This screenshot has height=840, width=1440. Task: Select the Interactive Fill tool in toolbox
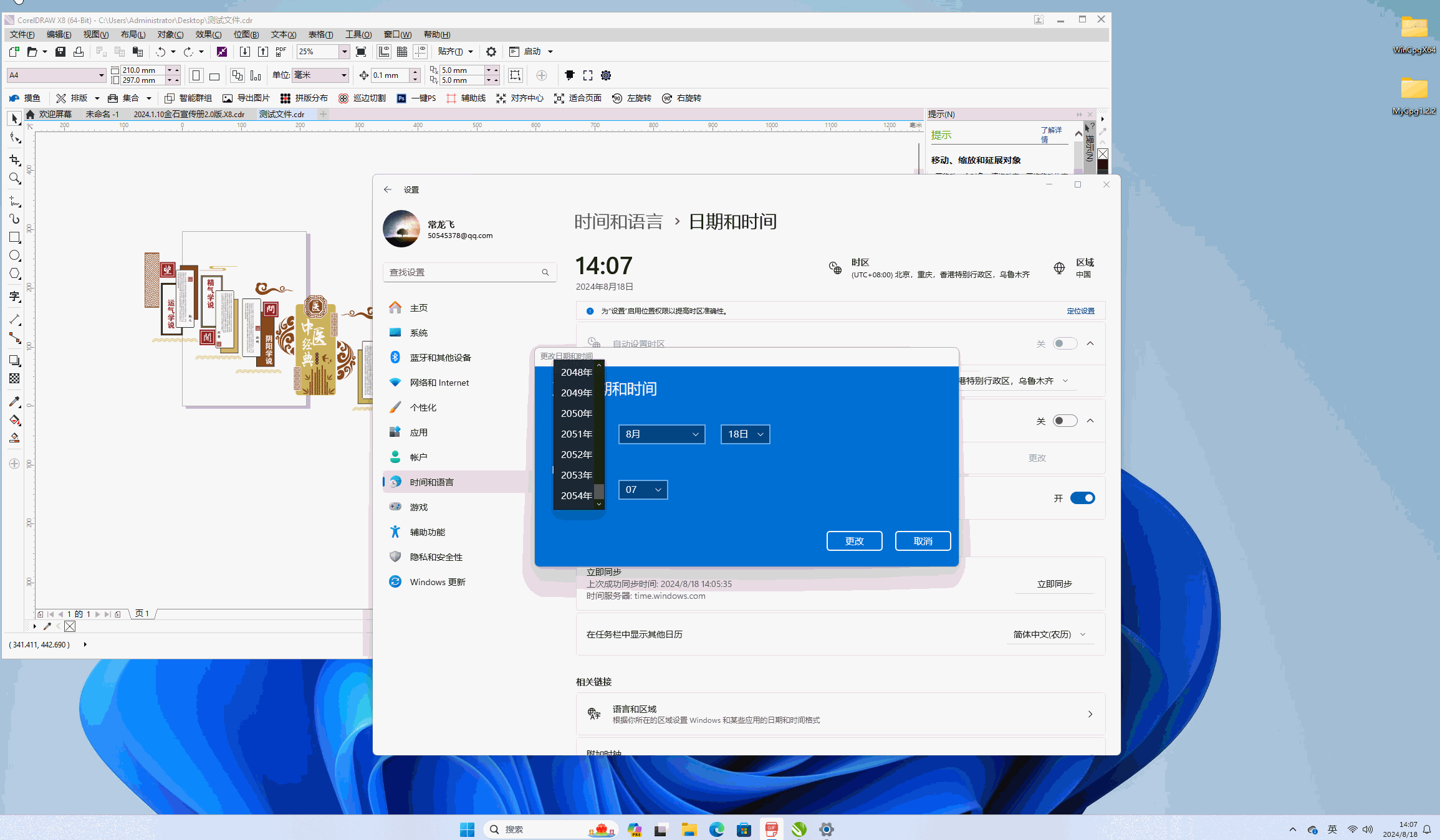(15, 420)
